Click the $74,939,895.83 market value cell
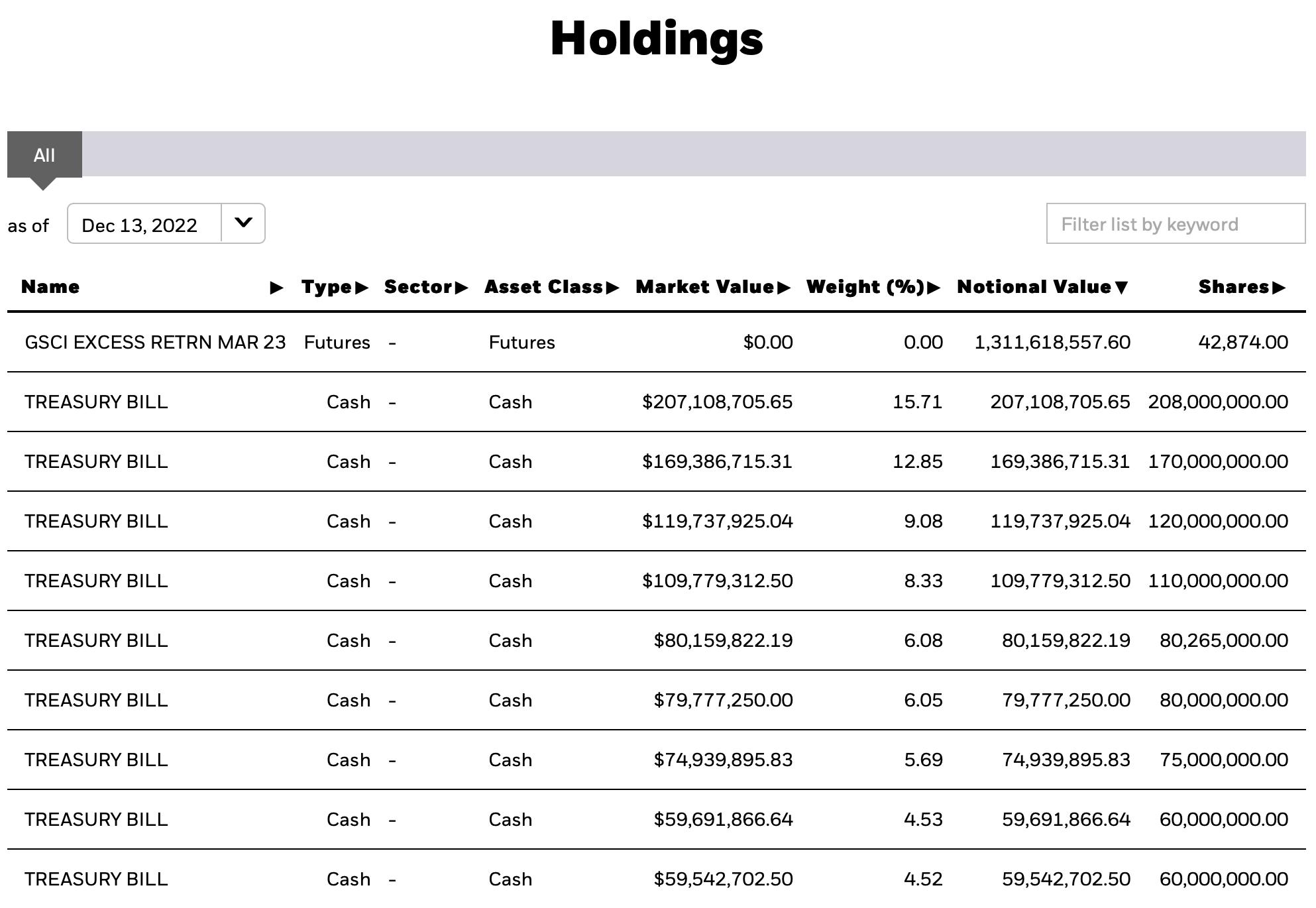Viewport: 1316px width, 908px height. point(723,760)
